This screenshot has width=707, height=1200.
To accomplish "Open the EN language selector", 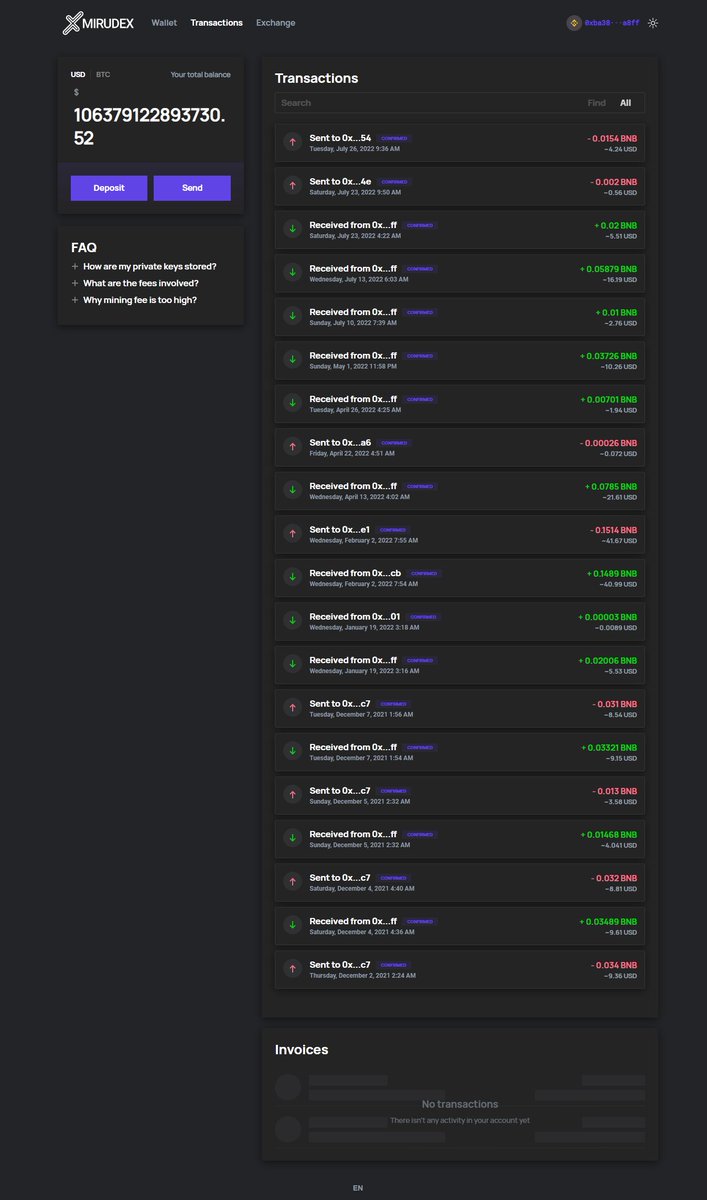I will pyautogui.click(x=358, y=1187).
